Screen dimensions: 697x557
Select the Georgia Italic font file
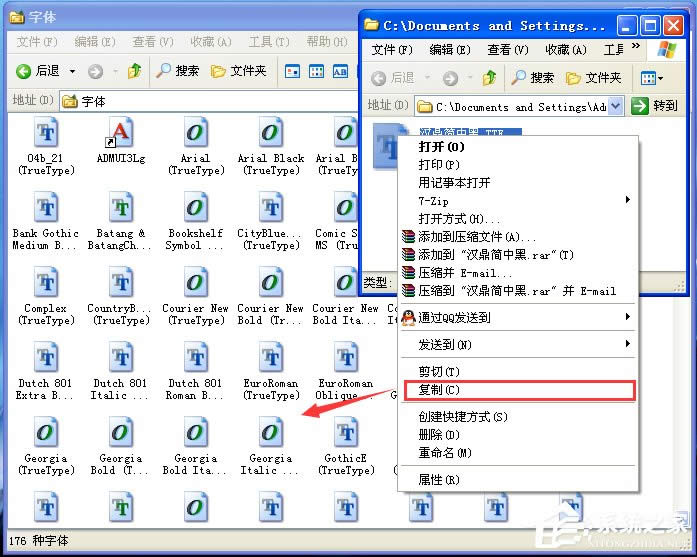270,435
